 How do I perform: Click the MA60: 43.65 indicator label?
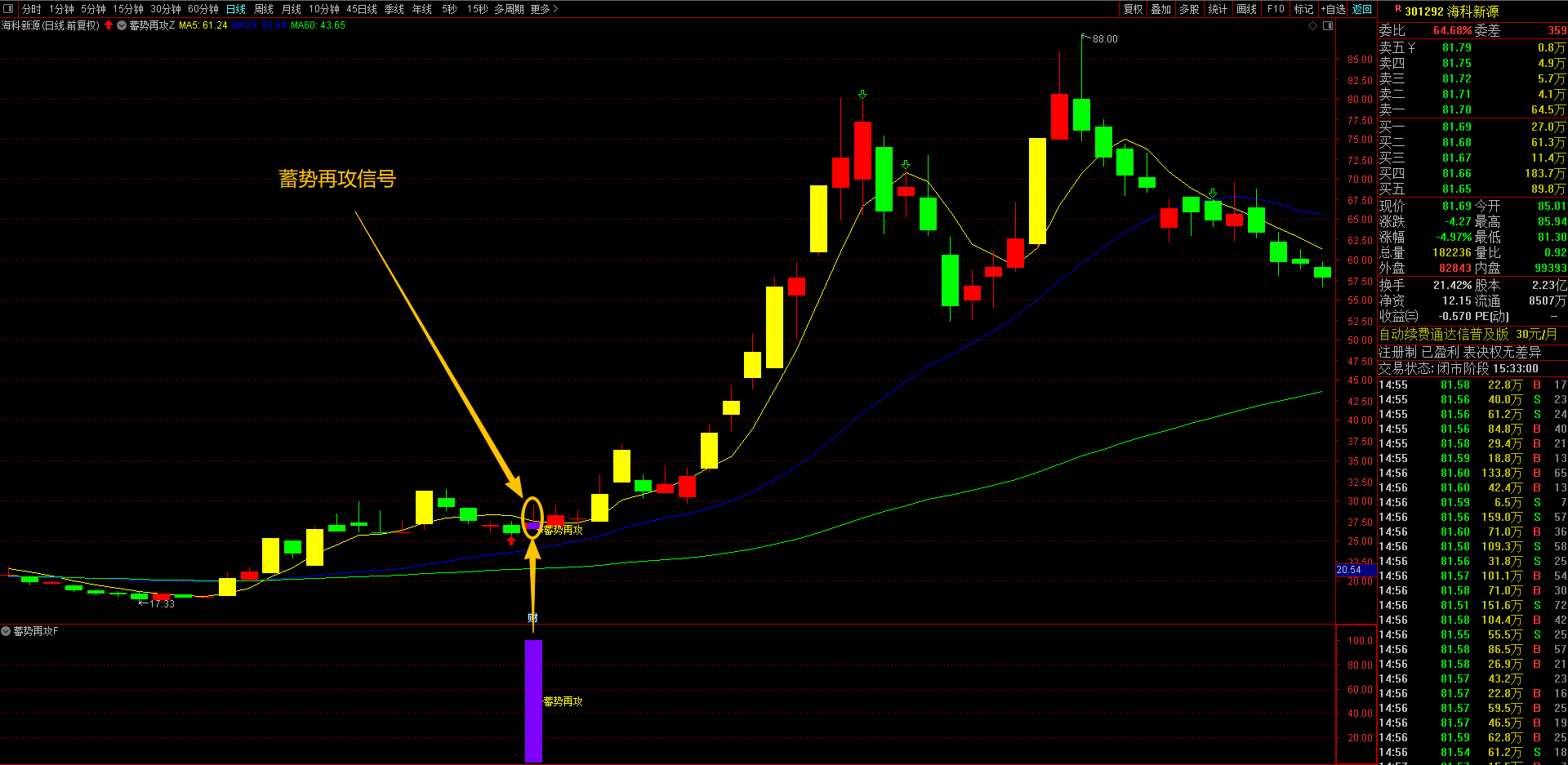(318, 25)
